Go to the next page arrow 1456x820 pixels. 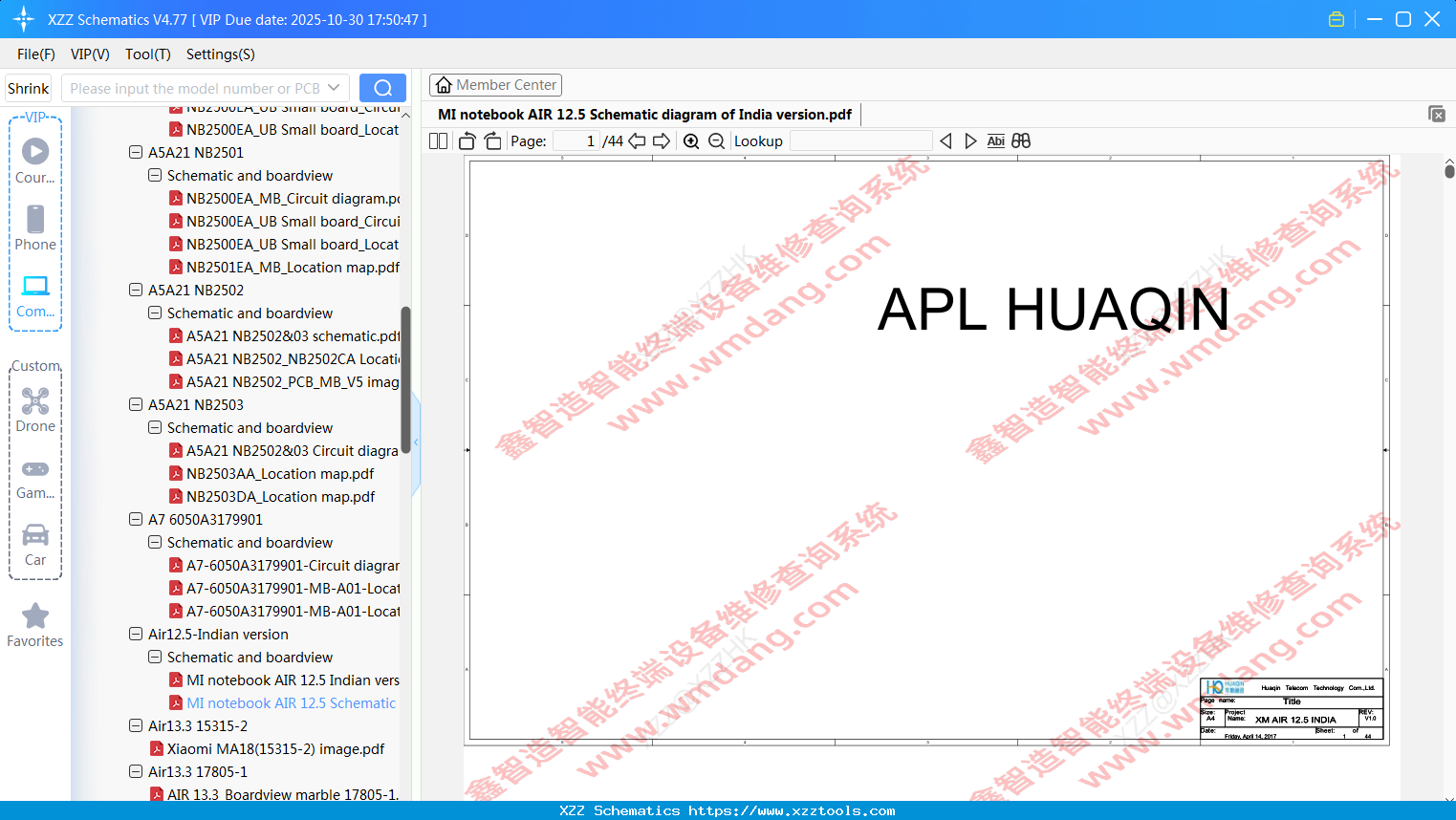point(662,141)
